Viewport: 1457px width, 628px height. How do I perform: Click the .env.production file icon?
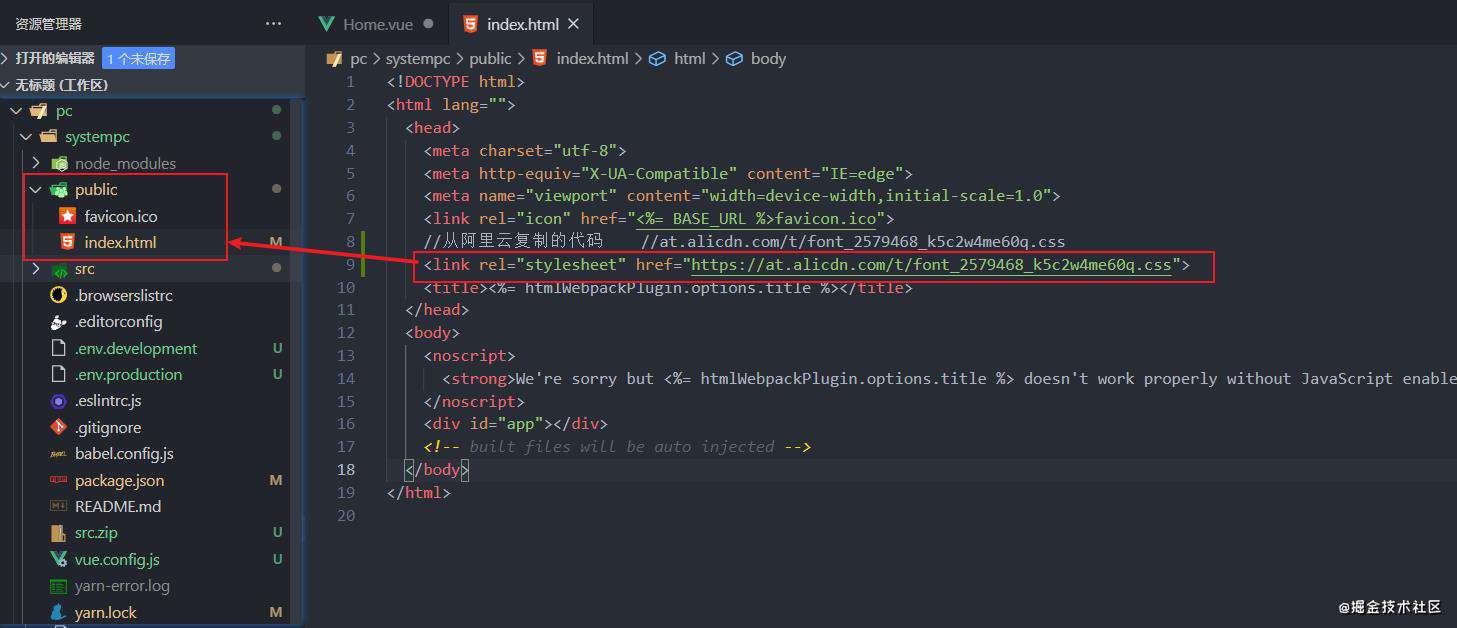pyautogui.click(x=58, y=374)
